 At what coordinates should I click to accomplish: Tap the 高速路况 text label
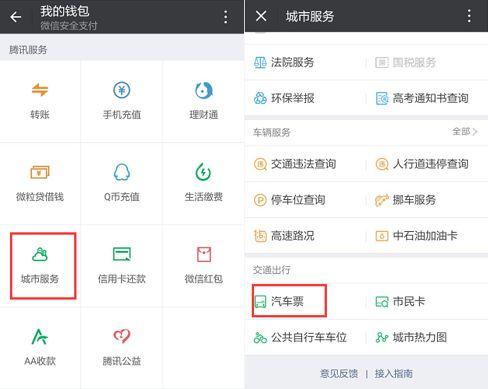pos(293,236)
